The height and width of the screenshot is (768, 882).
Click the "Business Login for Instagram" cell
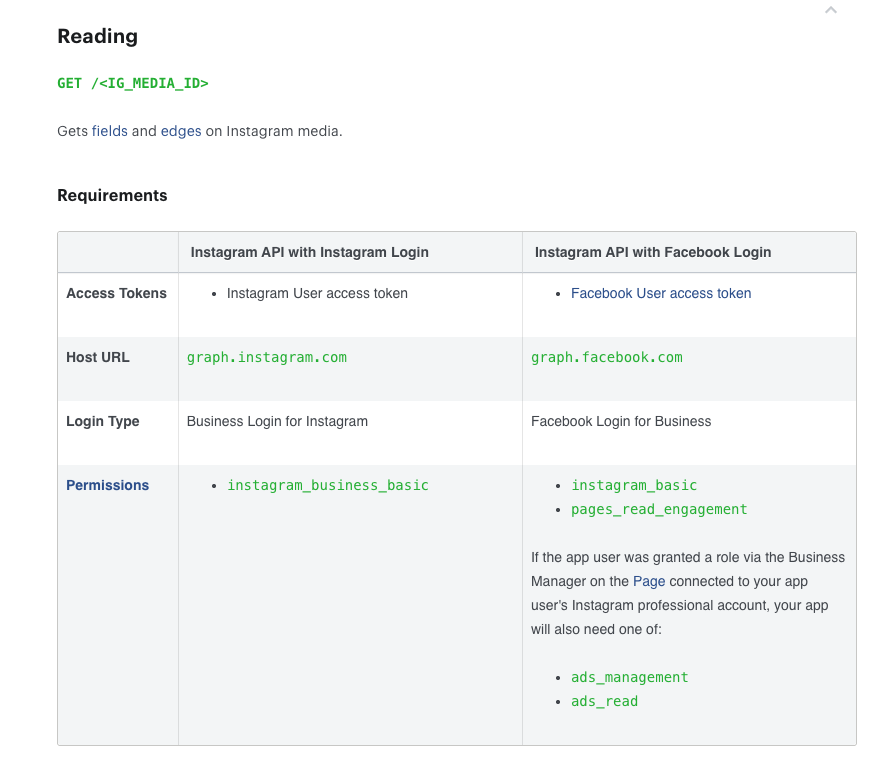(x=277, y=421)
